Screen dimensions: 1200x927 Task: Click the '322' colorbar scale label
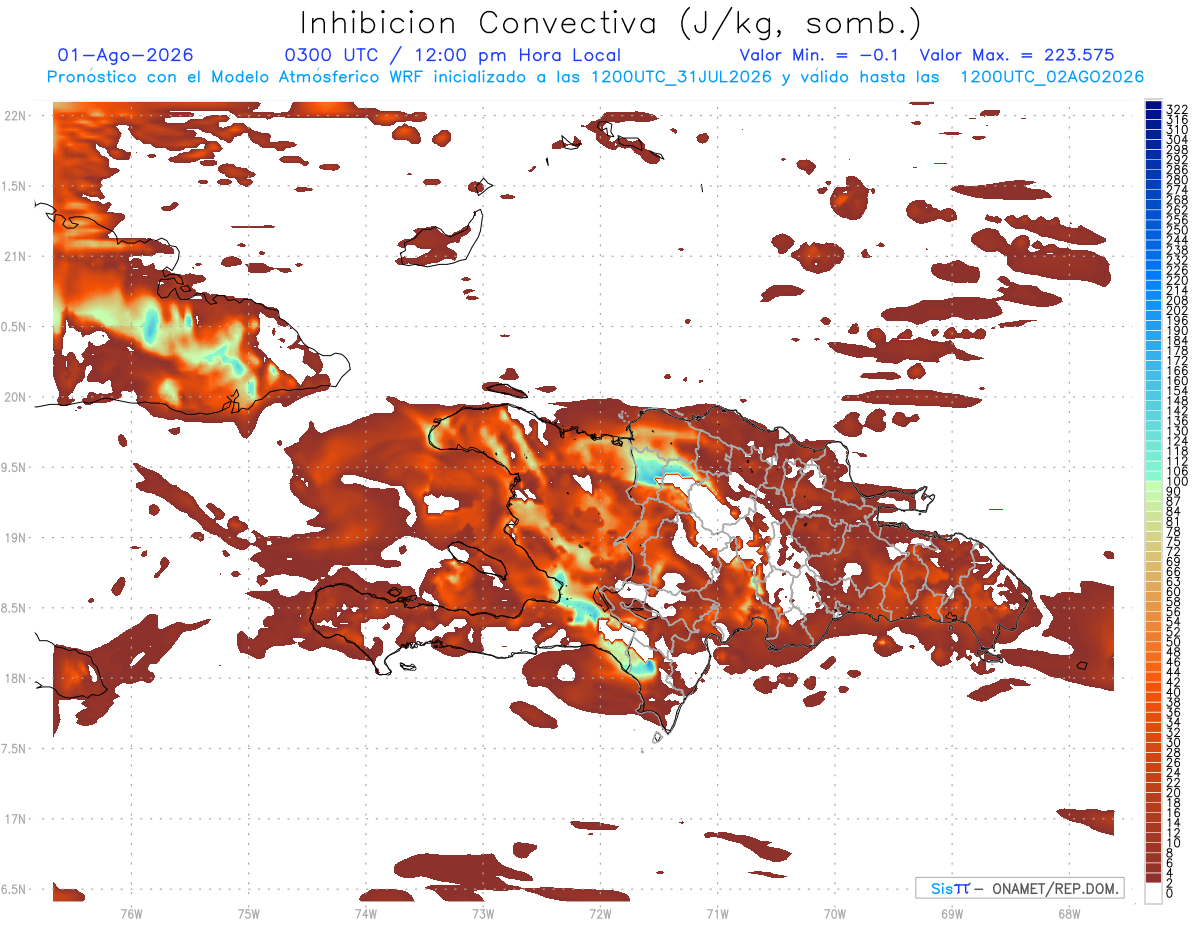coord(1176,108)
